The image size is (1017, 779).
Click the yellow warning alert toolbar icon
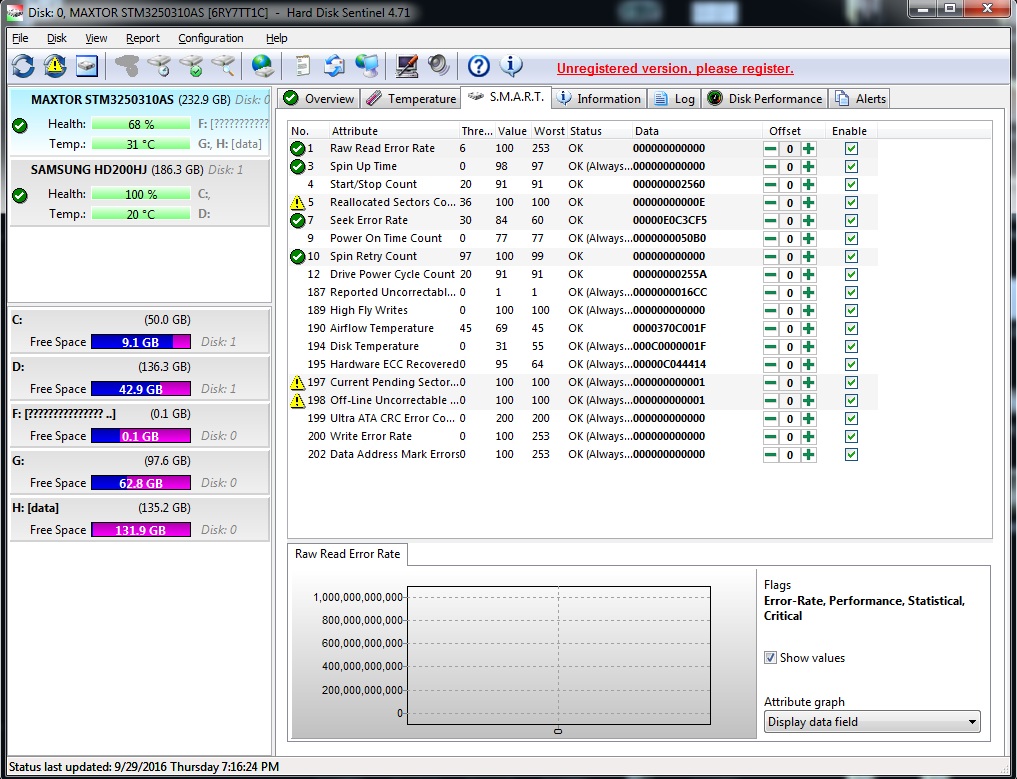[x=55, y=66]
